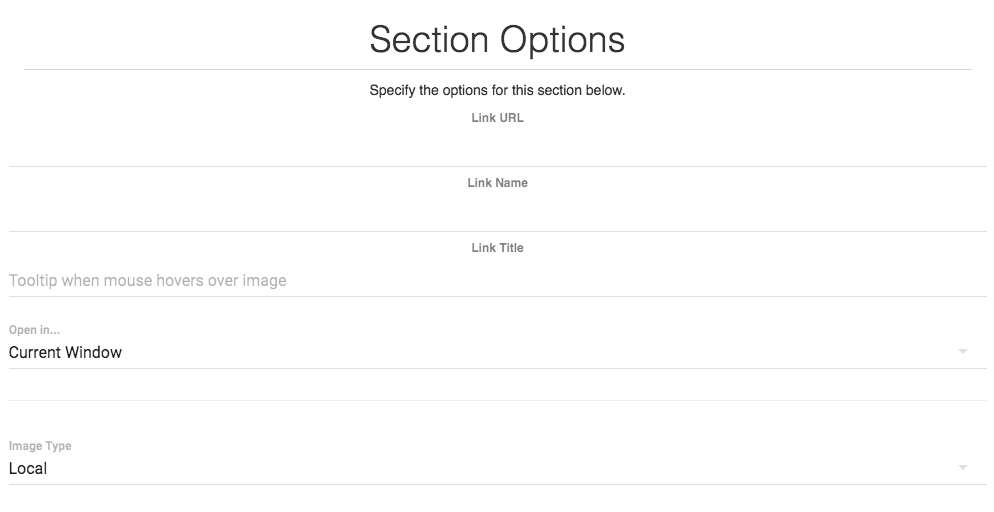Click the tooltip Link Title field

tap(497, 280)
